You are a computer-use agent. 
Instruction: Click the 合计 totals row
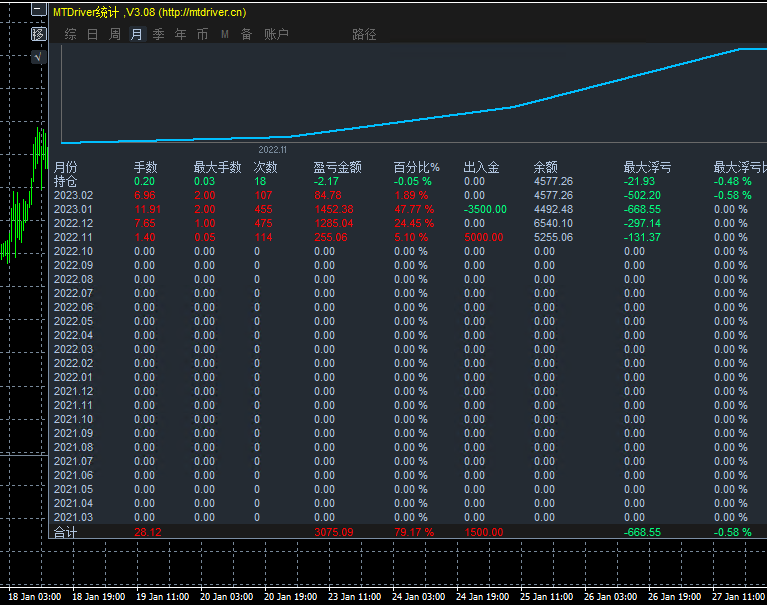point(408,532)
